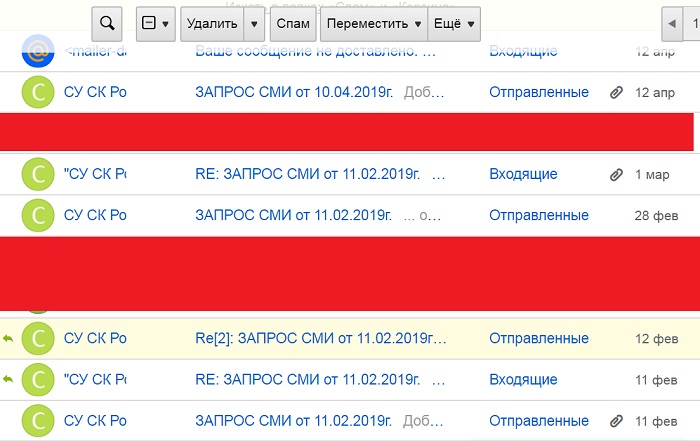Image resolution: width=700 pixels, height=441 pixels.
Task: Open the ЗАПРОС СМИ от 10.04.2019г. message
Action: [296, 93]
